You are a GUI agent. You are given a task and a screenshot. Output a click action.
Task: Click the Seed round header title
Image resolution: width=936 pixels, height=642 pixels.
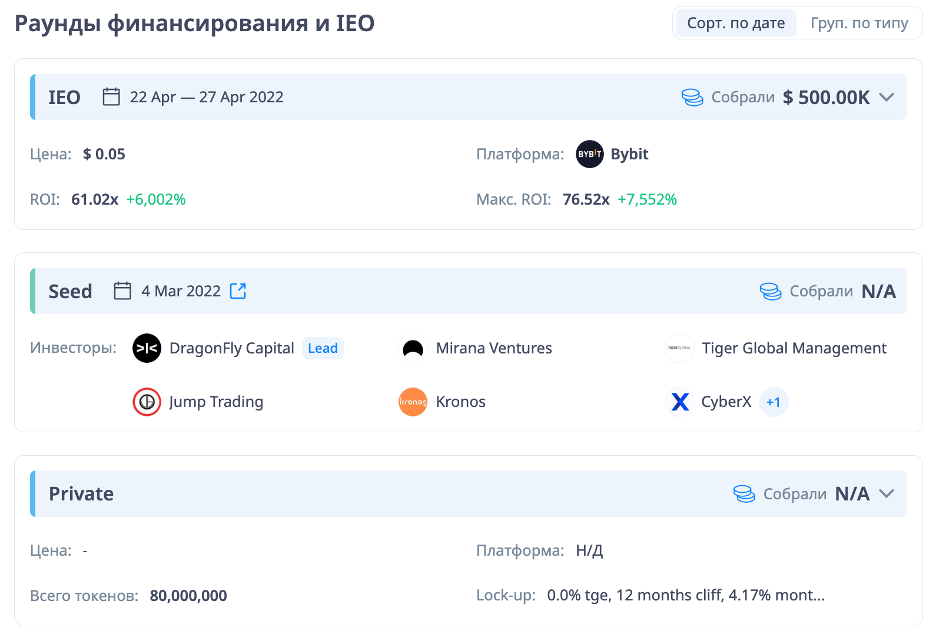tap(70, 291)
